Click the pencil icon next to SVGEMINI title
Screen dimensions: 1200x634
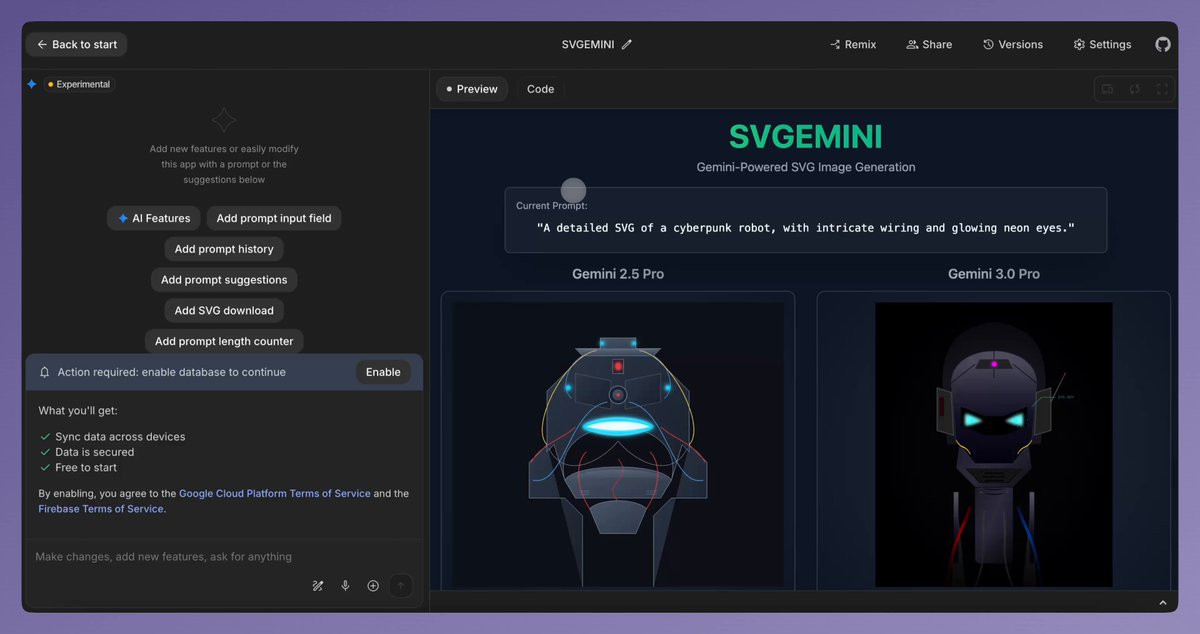(627, 44)
